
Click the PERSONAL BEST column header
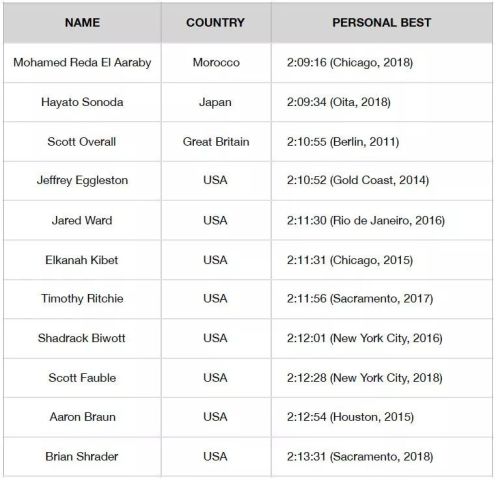click(x=382, y=23)
